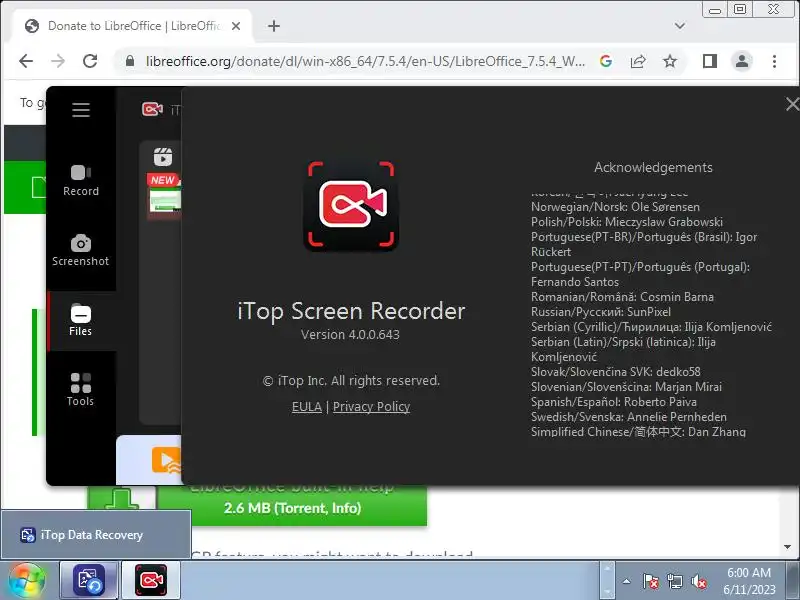
Task: Bookmark this page with the star
Action: tap(670, 61)
